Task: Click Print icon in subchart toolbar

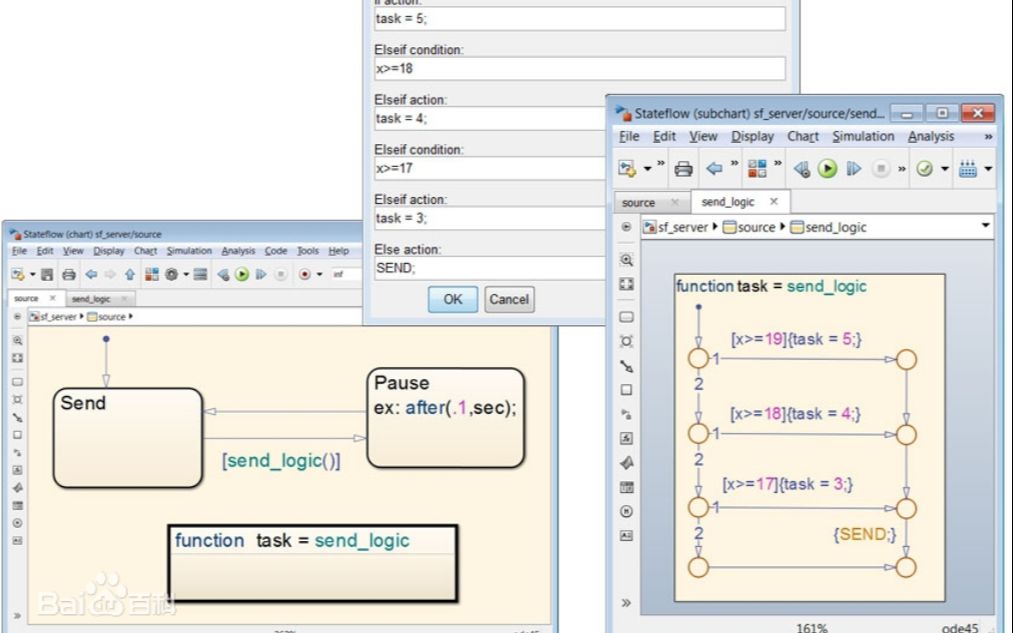Action: click(x=683, y=169)
